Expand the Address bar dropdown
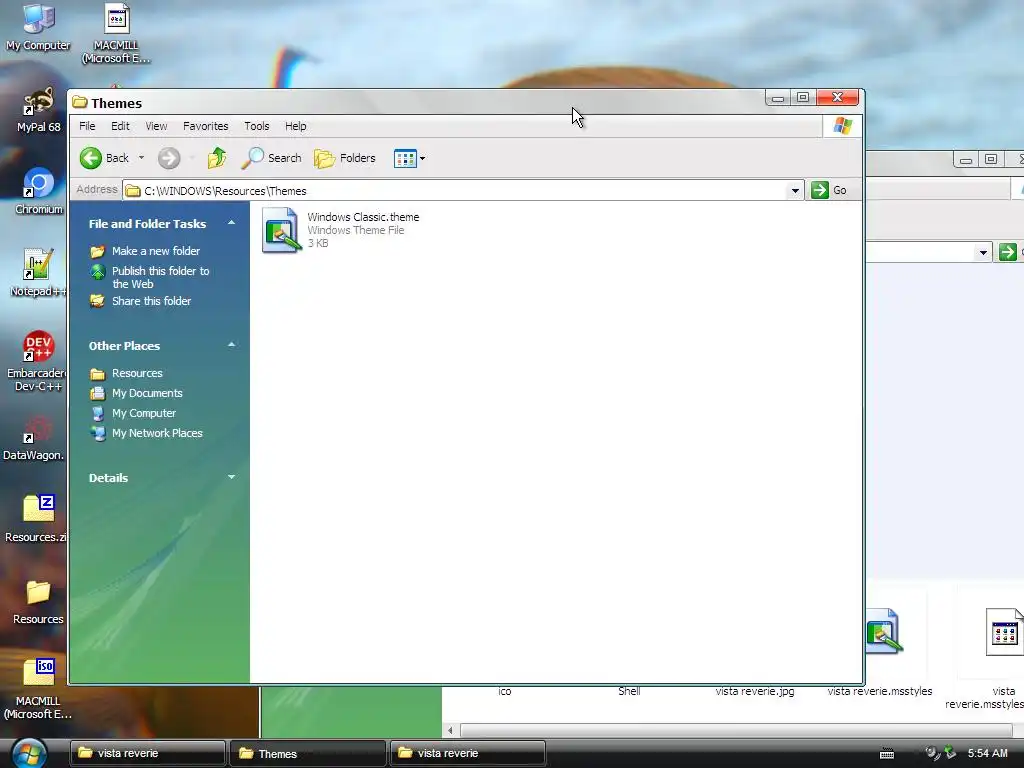Image resolution: width=1024 pixels, height=768 pixels. [795, 191]
